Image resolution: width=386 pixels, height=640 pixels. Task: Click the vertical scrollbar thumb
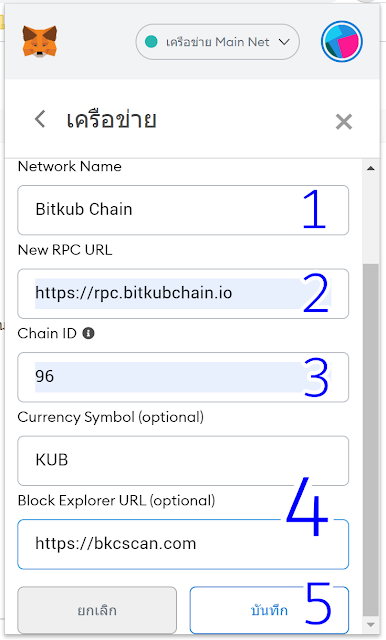tap(370, 440)
